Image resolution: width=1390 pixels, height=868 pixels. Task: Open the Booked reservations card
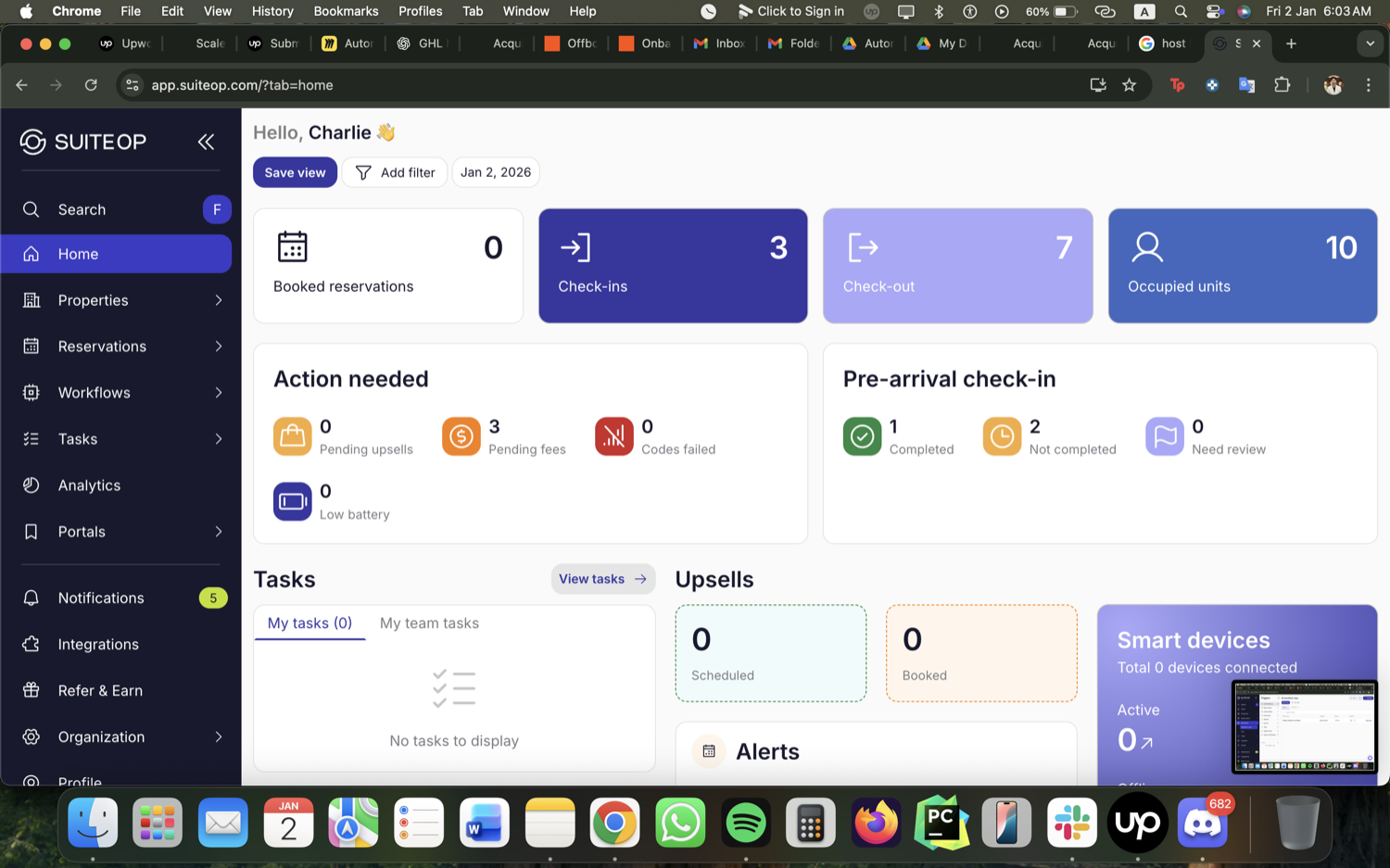tap(388, 266)
